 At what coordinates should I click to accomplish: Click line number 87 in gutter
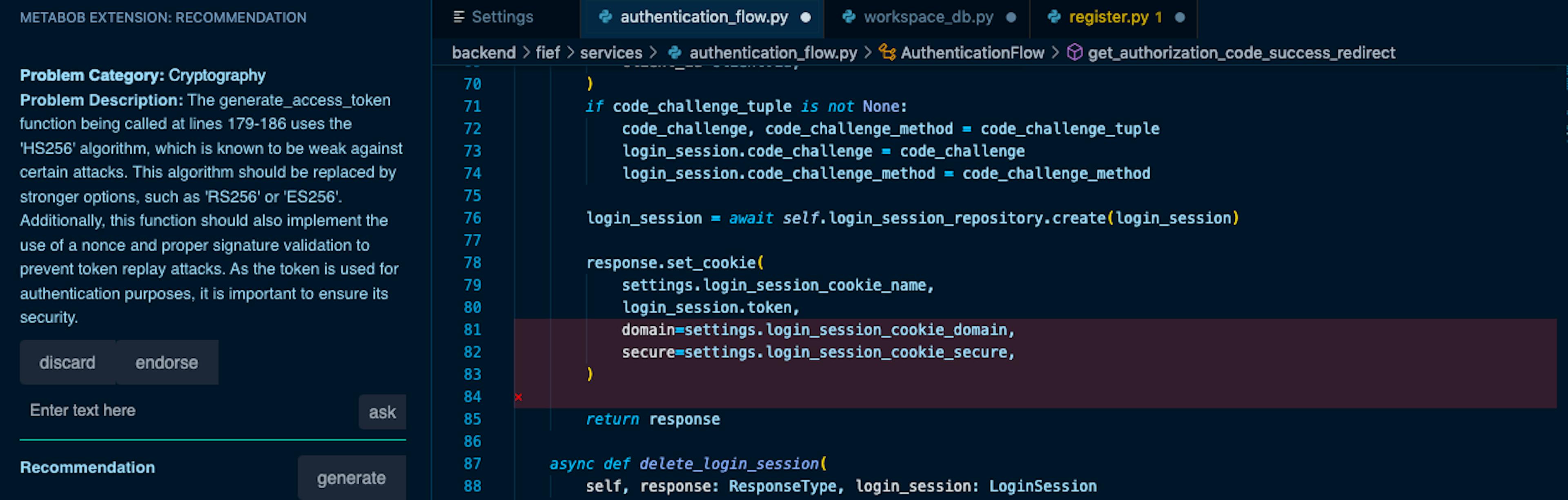[472, 464]
